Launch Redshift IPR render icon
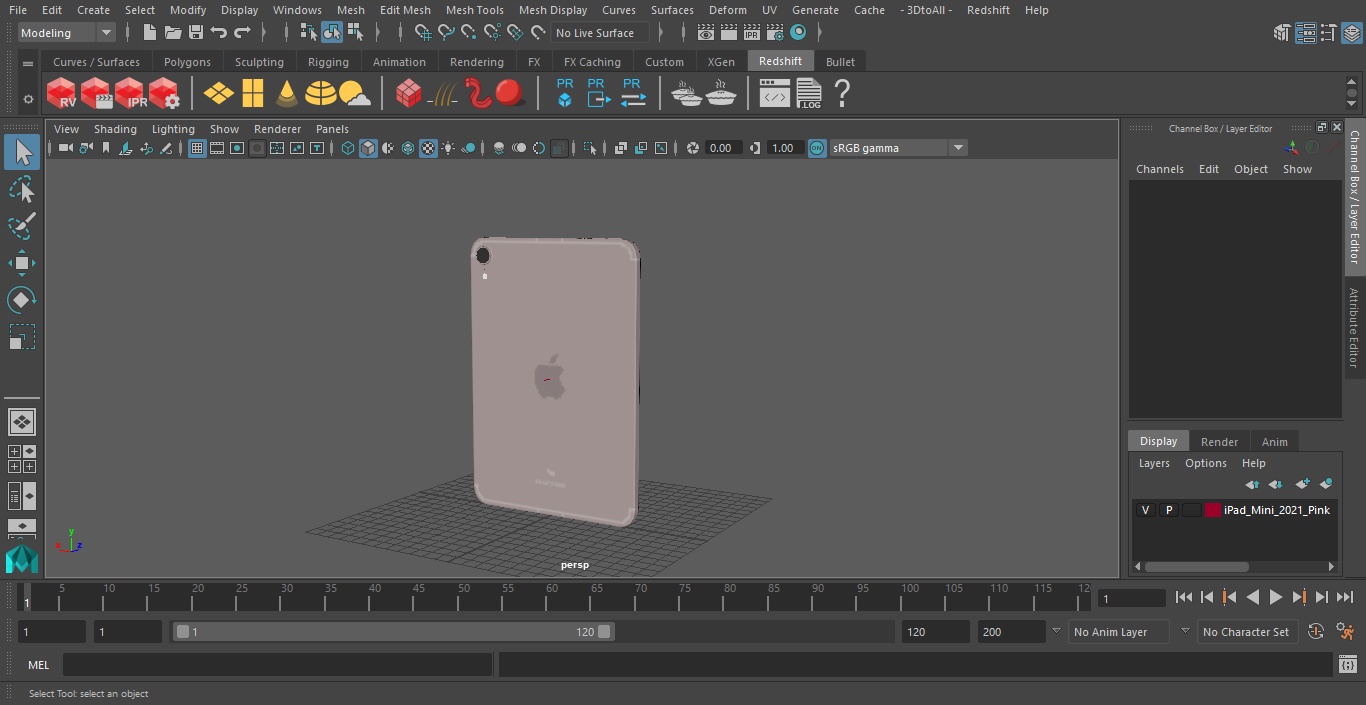Screen dimensions: 1366x705 [129, 94]
